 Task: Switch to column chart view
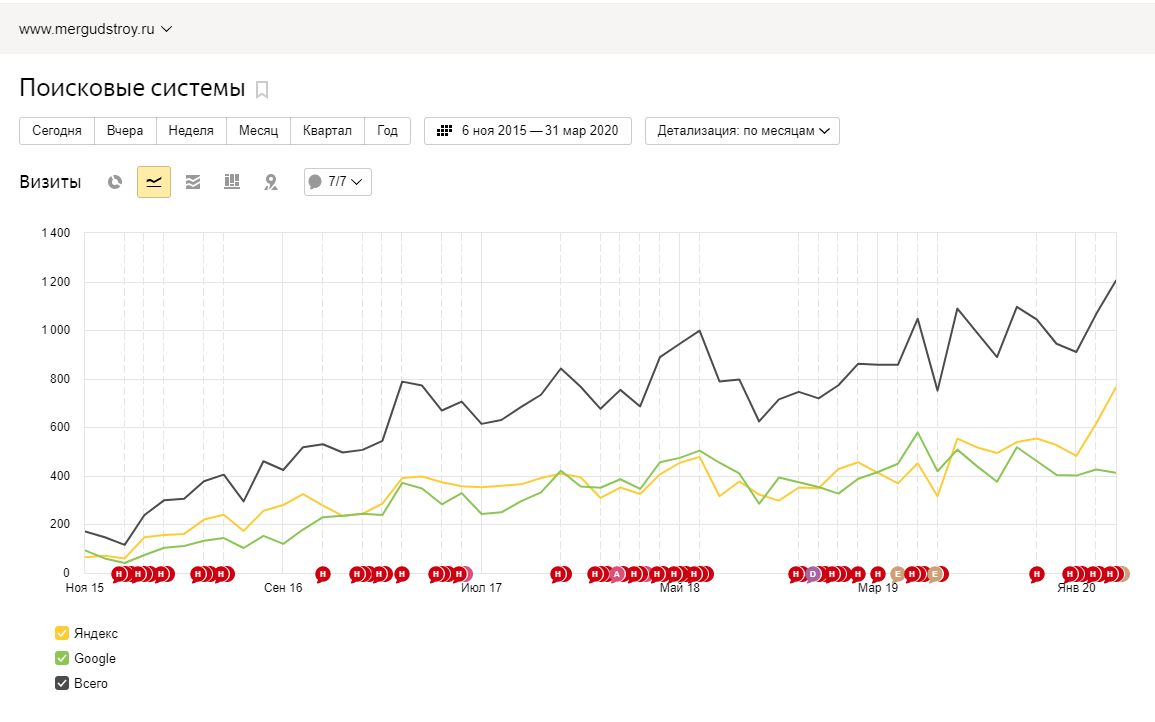[232, 182]
